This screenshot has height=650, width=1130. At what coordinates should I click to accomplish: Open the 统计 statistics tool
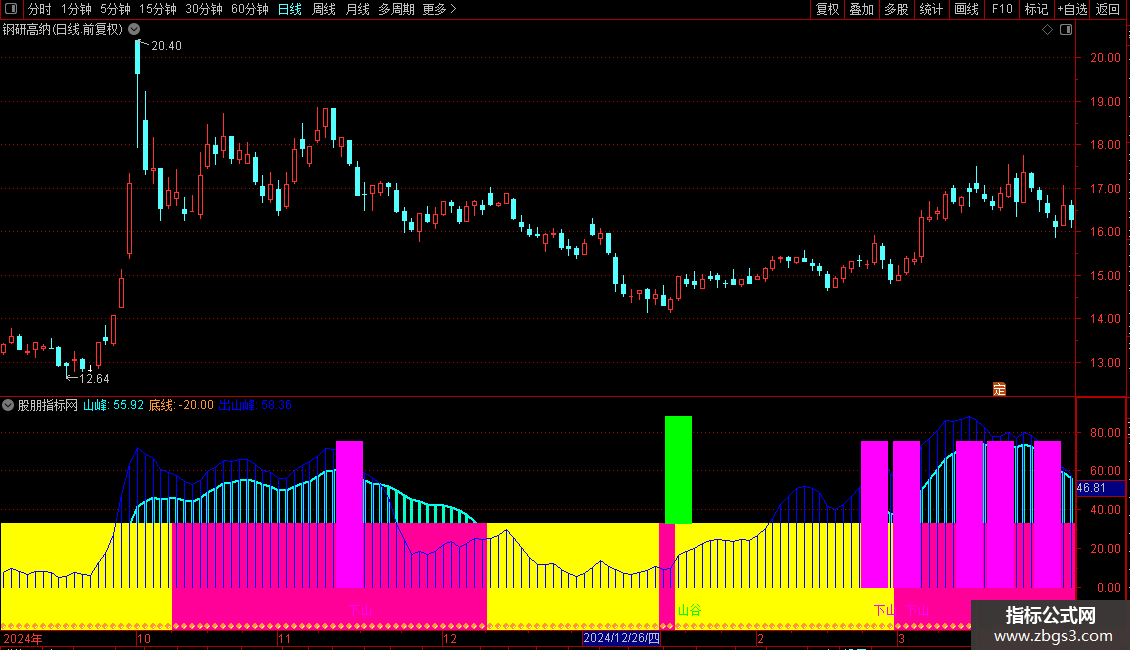point(931,9)
